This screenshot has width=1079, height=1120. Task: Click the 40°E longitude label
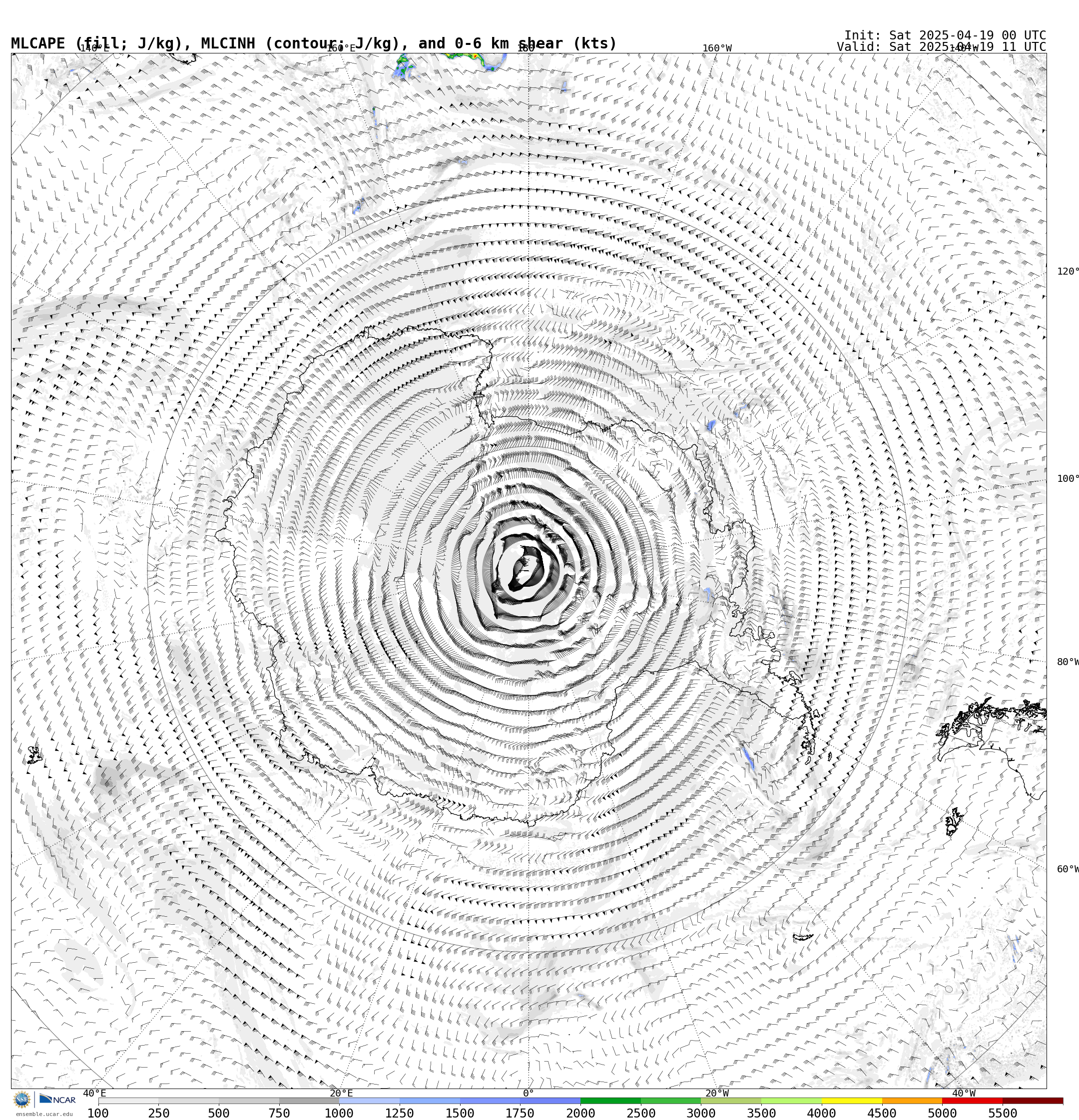94,1093
